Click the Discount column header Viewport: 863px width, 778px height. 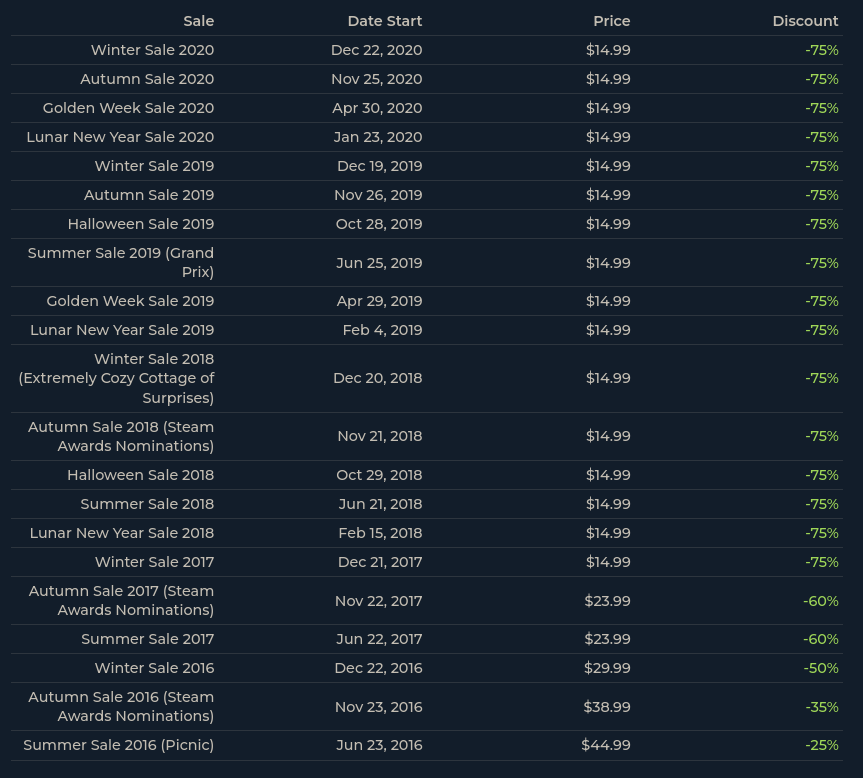(x=805, y=21)
